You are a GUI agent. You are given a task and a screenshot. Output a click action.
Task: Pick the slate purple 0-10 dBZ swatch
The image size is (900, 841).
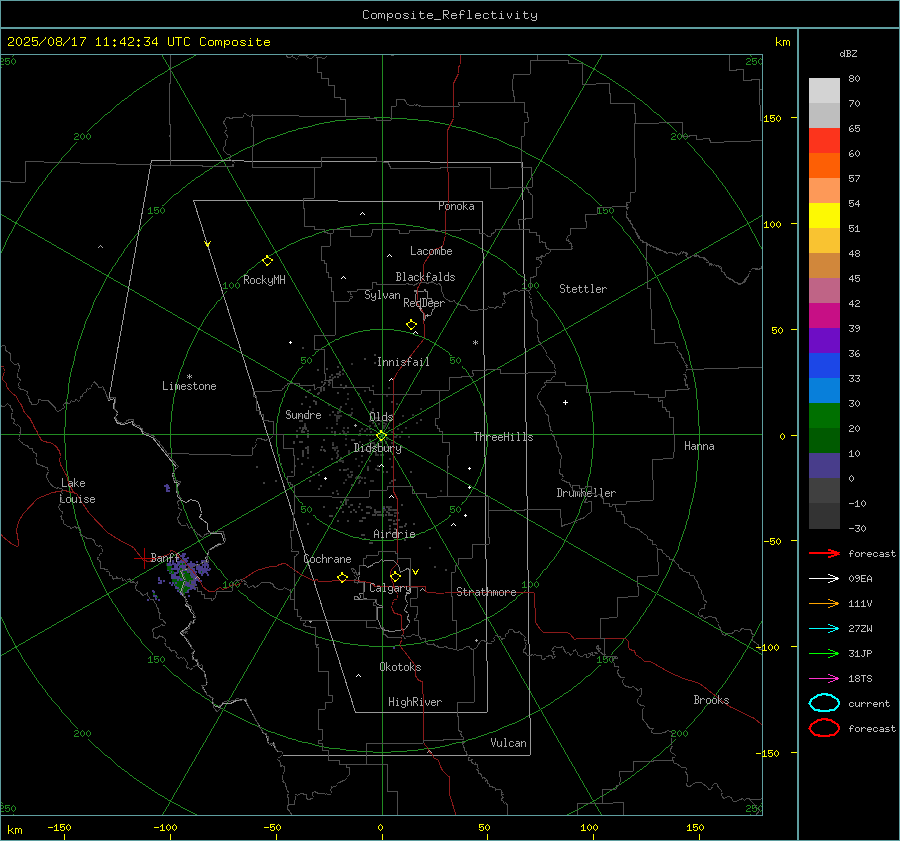[x=824, y=465]
